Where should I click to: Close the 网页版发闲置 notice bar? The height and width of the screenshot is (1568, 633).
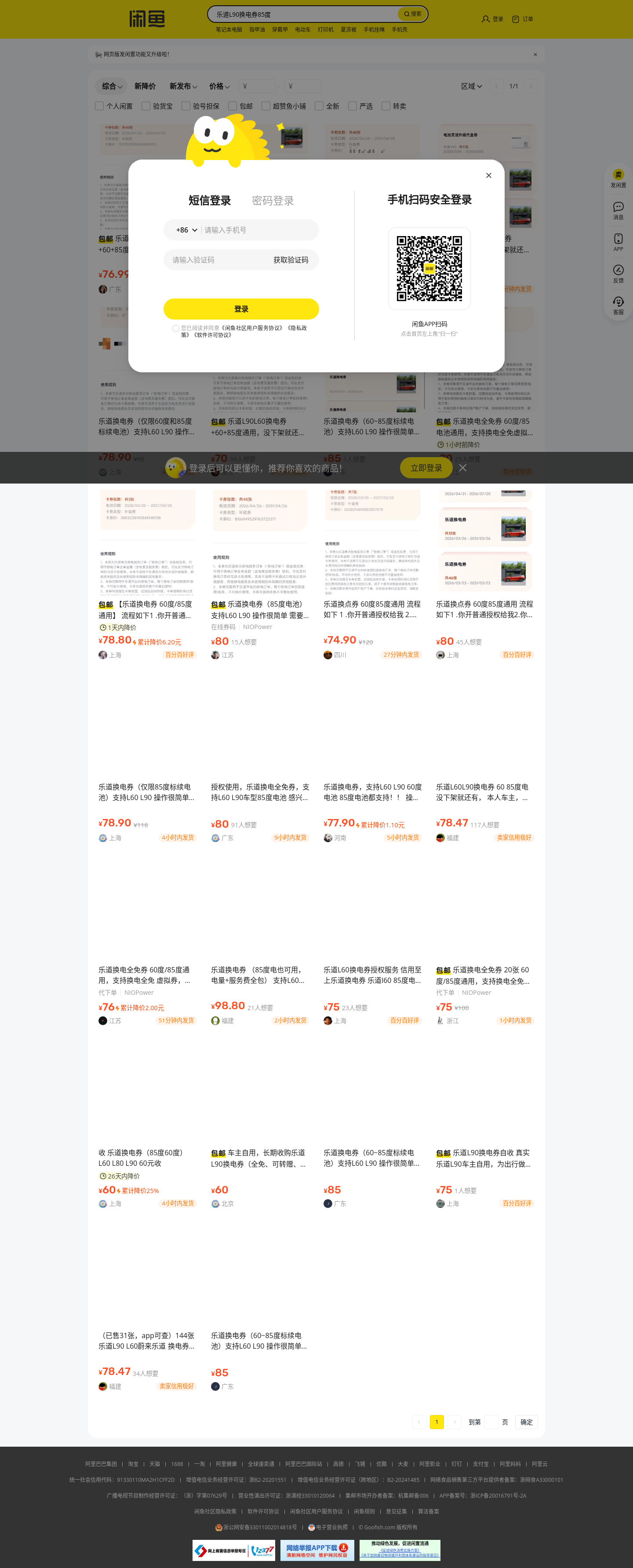click(x=535, y=54)
